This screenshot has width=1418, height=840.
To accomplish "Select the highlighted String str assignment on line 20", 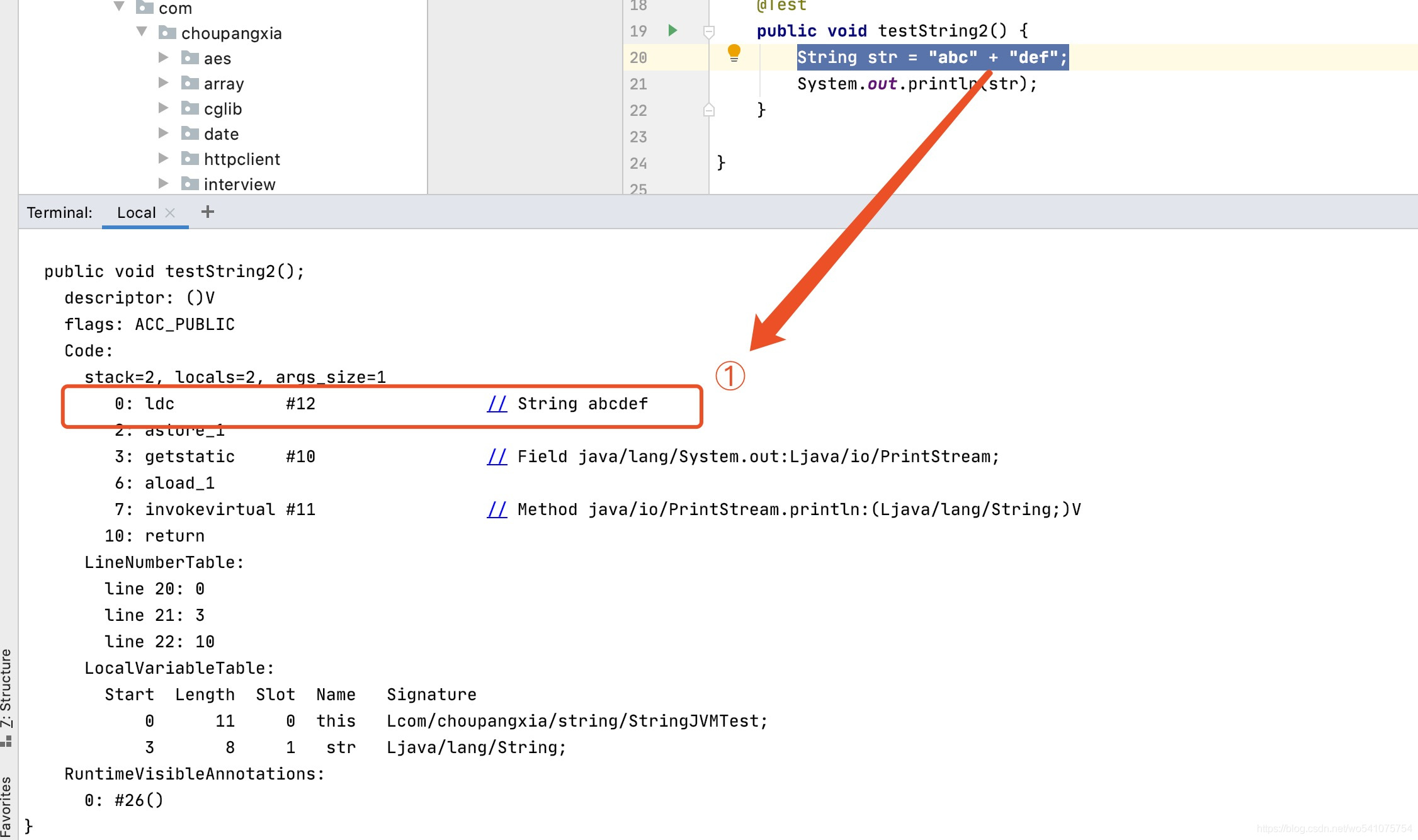I will pyautogui.click(x=931, y=57).
